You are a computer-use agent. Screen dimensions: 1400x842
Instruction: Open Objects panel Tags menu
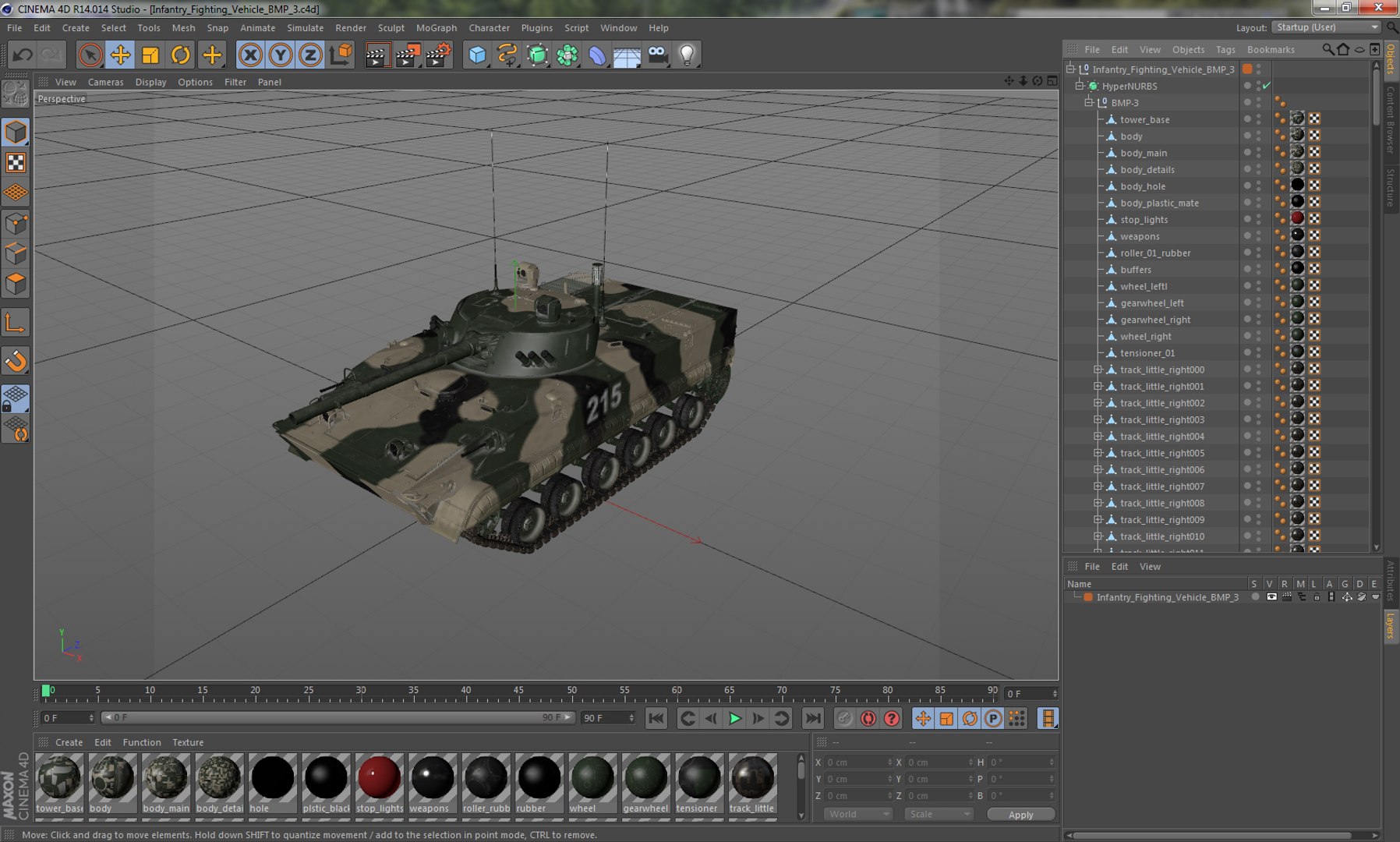(1225, 49)
